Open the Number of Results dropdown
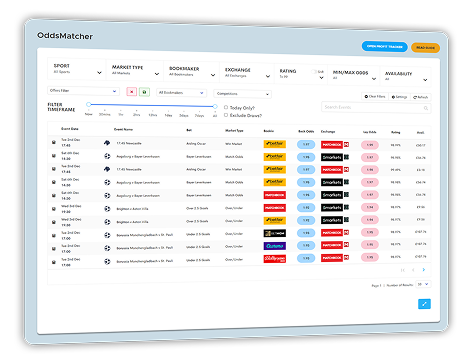This screenshot has width=471, height=364. [x=423, y=284]
